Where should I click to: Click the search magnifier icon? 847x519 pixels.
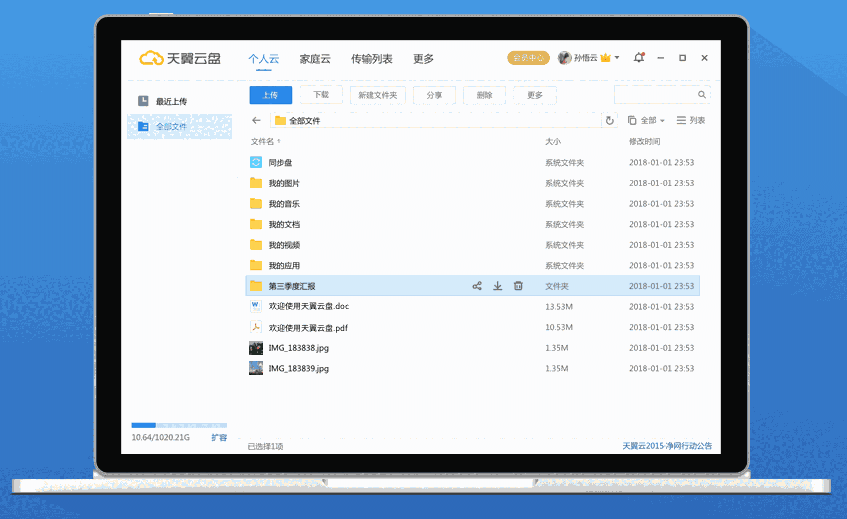point(702,95)
